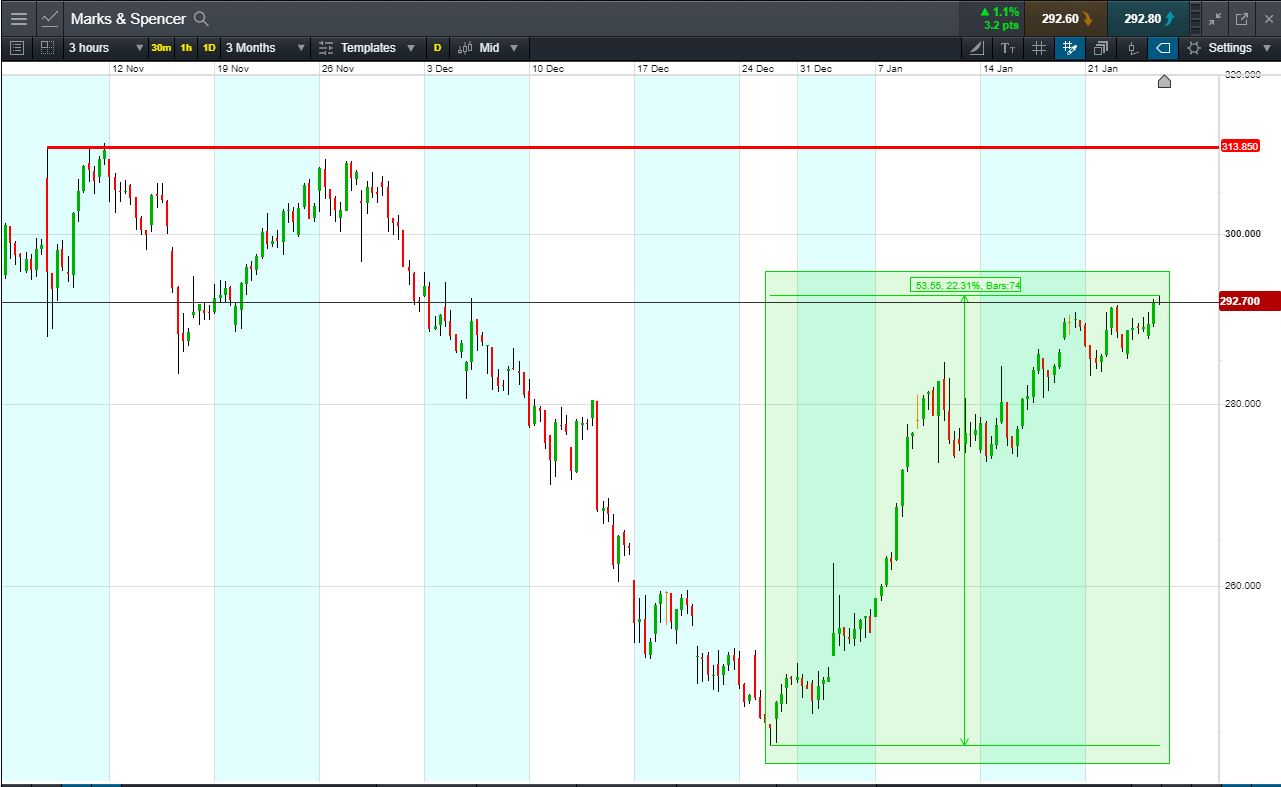Shrink the chart with the collapse arrows icon
1281x787 pixels.
[1214, 18]
